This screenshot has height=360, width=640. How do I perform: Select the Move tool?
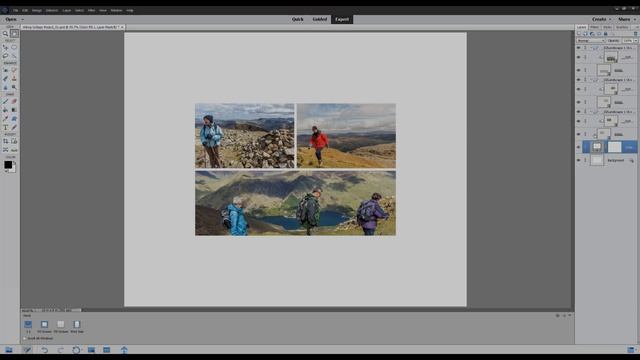[x=5, y=47]
